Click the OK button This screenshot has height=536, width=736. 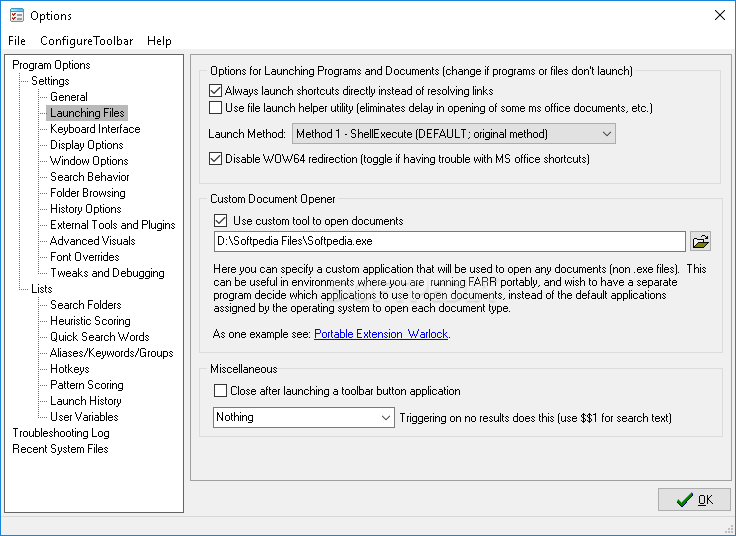(694, 500)
